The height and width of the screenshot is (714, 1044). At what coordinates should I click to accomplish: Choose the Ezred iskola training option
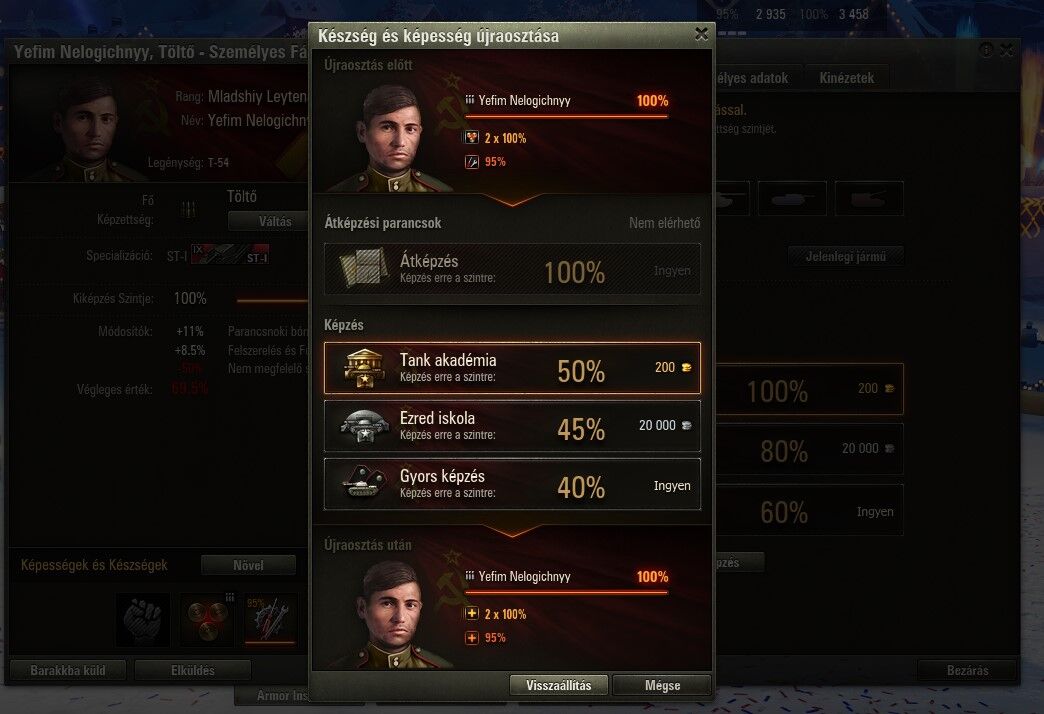(512, 426)
